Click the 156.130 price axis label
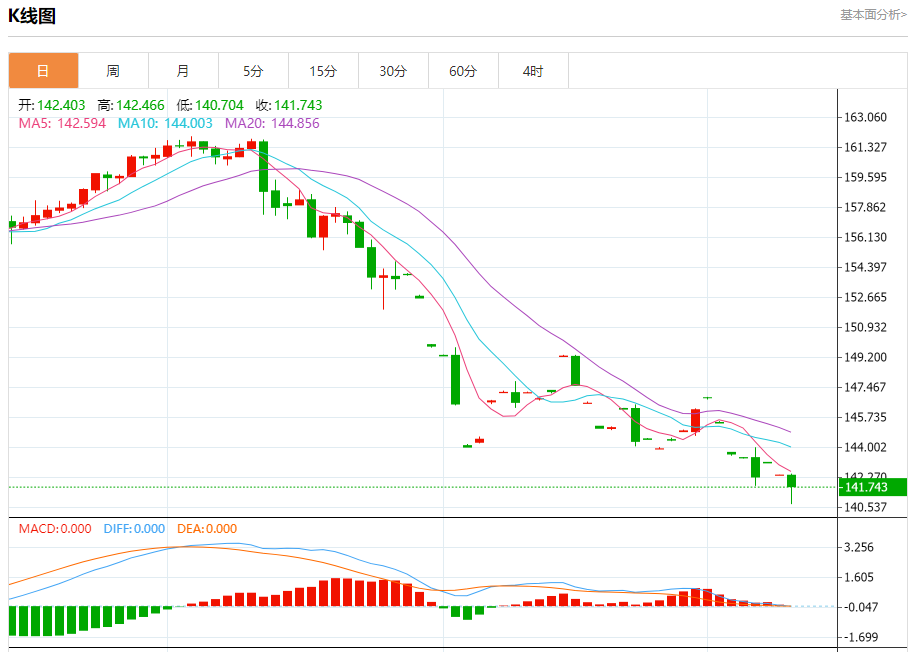The width and height of the screenshot is (912, 652). 865,237
